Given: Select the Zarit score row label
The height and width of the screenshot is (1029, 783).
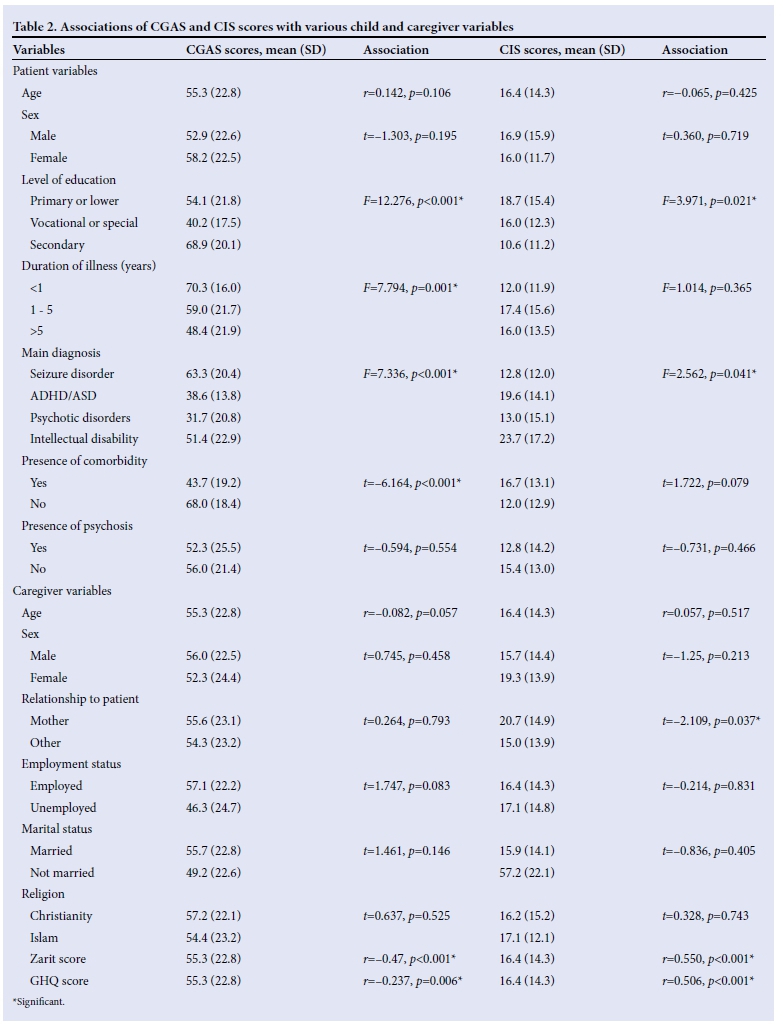Looking at the screenshot, I should coord(58,959).
